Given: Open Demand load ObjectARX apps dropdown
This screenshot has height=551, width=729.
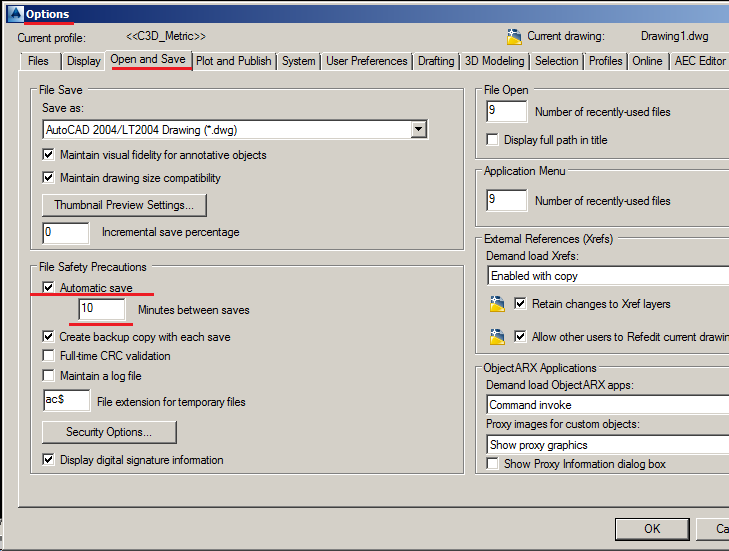Looking at the screenshot, I should coord(608,405).
